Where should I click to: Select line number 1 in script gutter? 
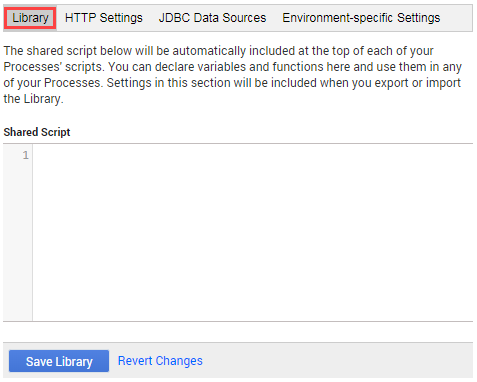coord(26,155)
